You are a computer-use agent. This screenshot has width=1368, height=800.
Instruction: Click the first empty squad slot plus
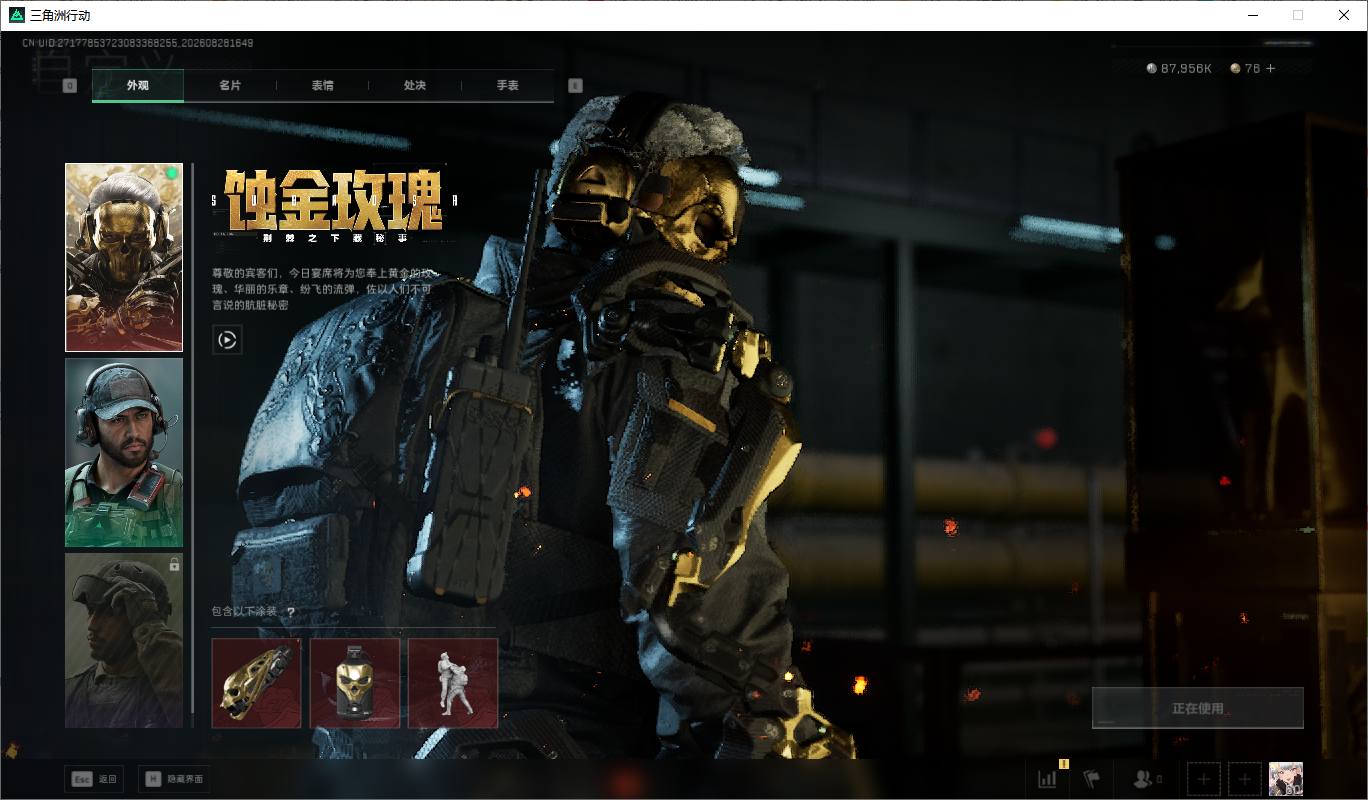(x=1204, y=779)
